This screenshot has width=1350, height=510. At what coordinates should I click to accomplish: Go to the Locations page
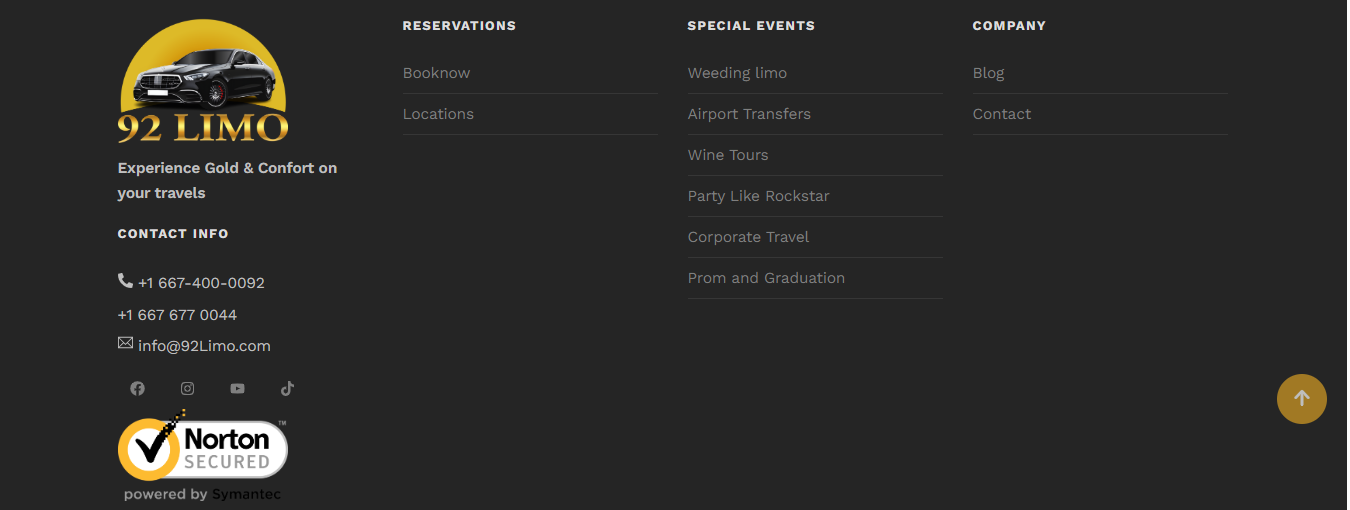[438, 114]
